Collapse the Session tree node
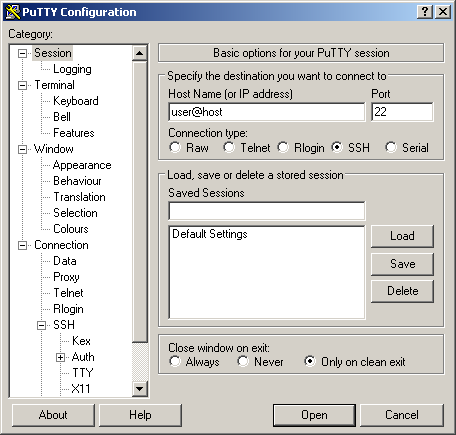The image size is (456, 435). (x=22, y=53)
